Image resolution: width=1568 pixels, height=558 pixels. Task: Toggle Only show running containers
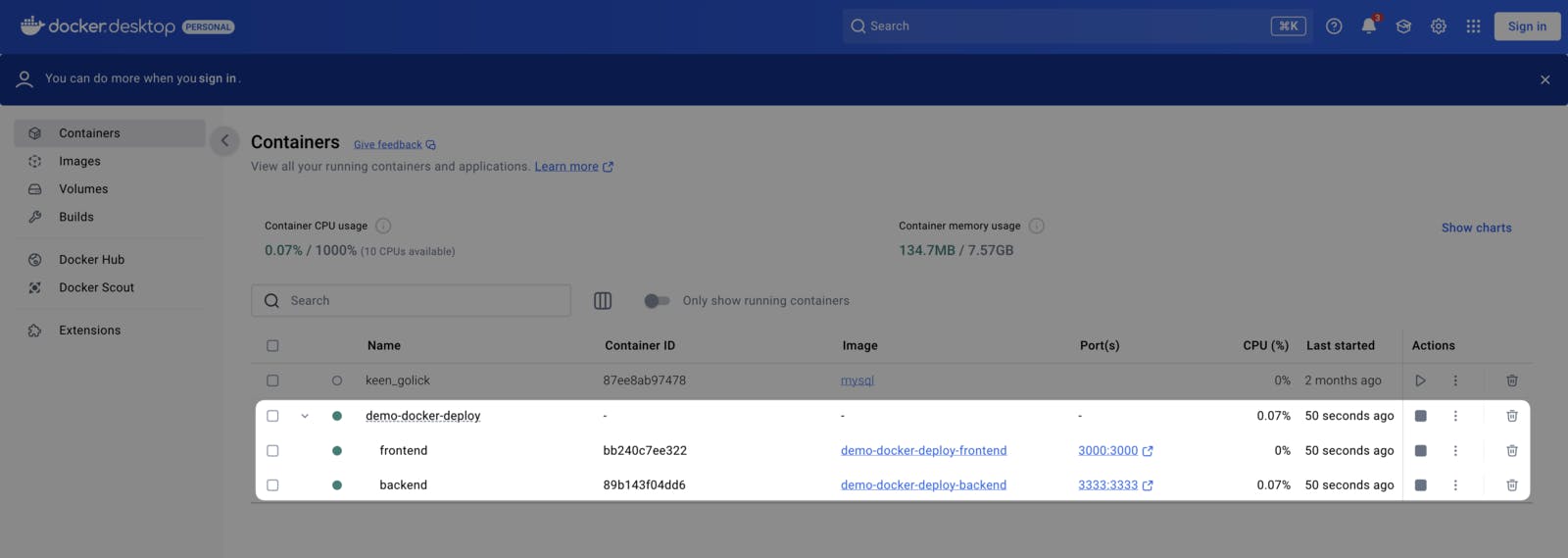point(657,301)
